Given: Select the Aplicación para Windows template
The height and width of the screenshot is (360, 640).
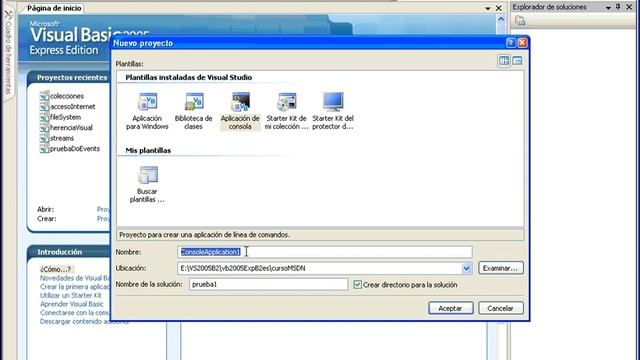Looking at the screenshot, I should (x=147, y=111).
